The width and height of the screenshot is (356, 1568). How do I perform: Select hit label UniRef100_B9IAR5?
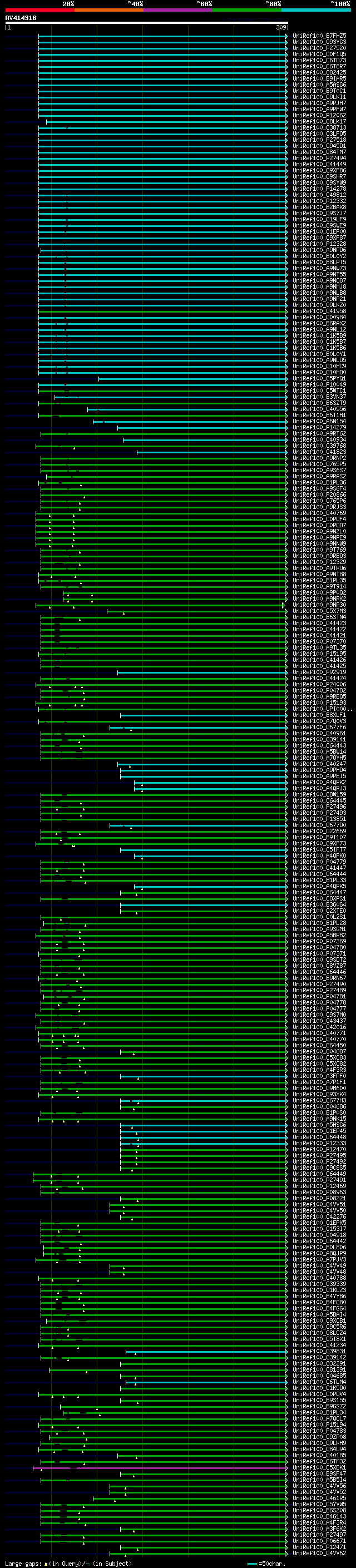319,78
